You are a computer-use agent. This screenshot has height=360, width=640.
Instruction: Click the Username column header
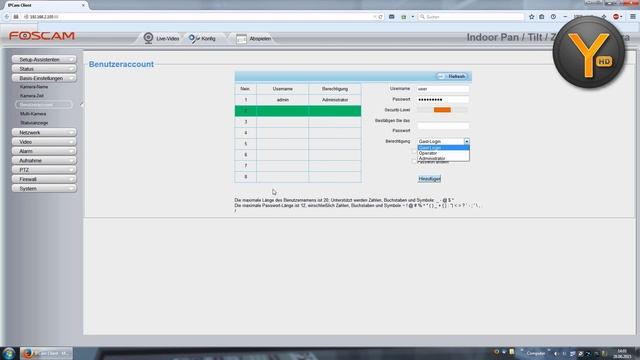coord(282,89)
